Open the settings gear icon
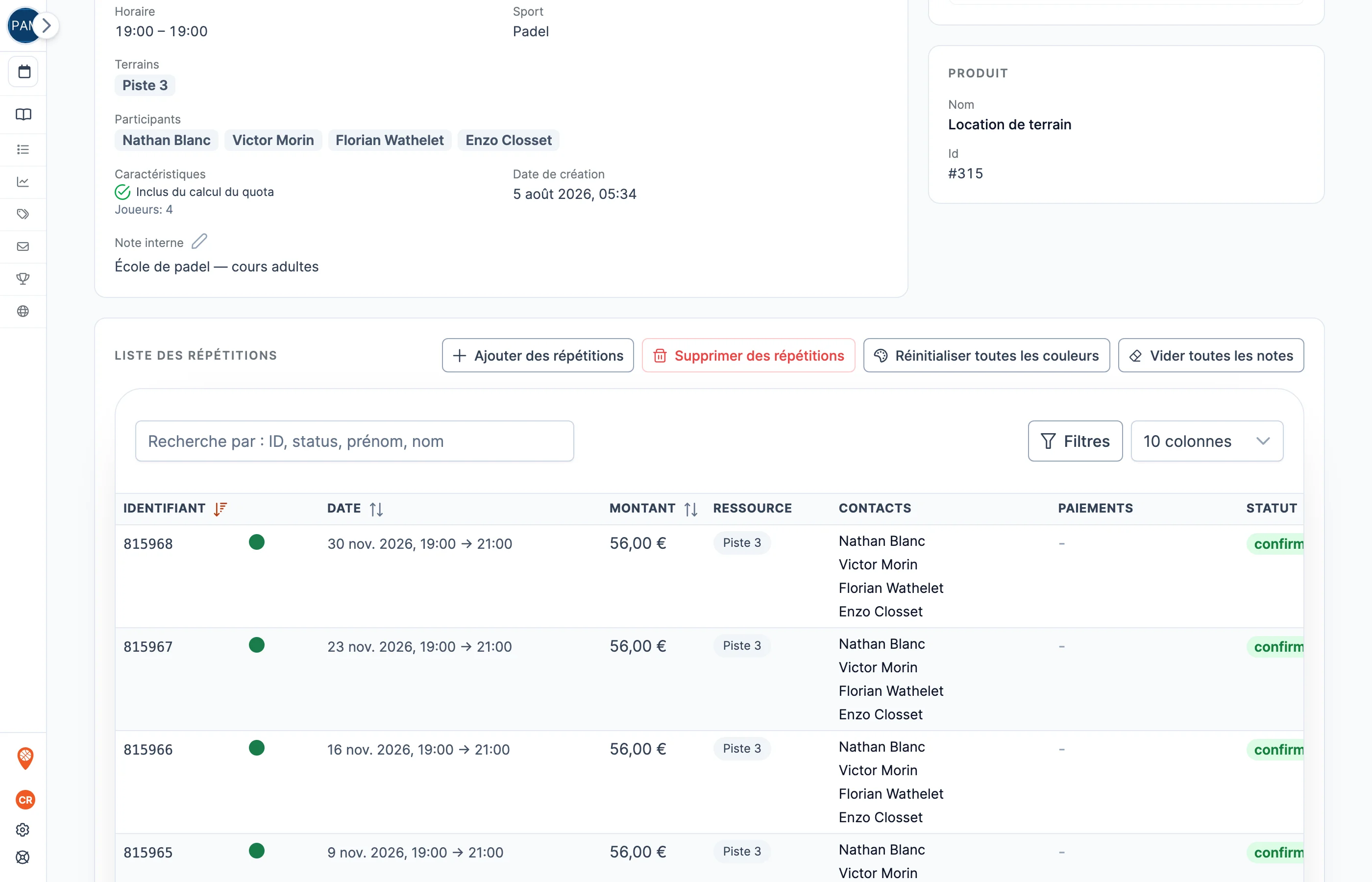1372x882 pixels. (23, 830)
